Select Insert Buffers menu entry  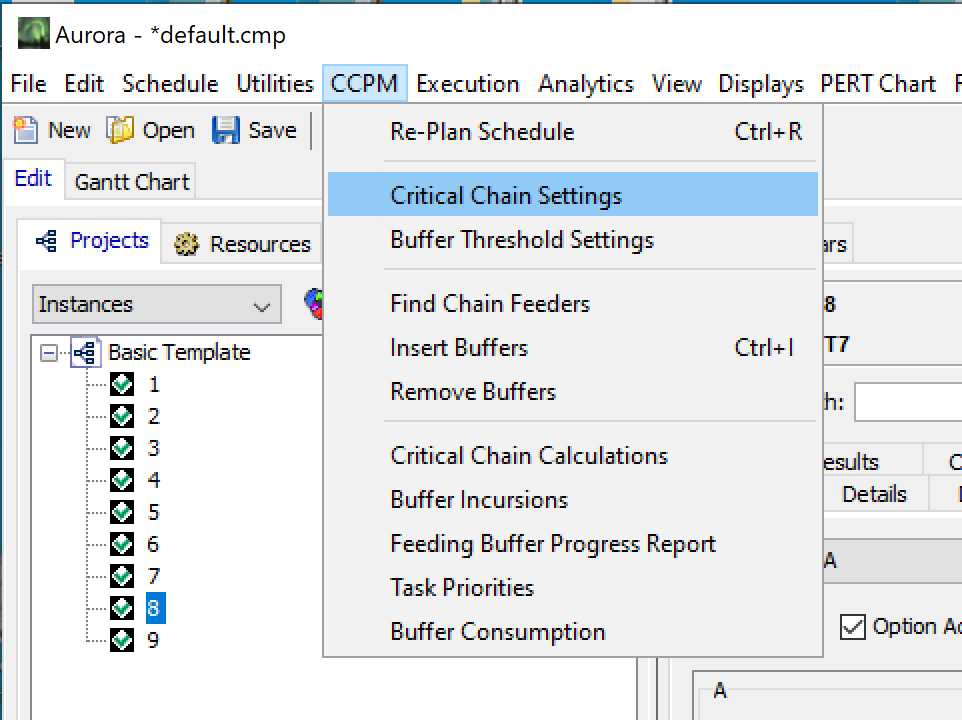click(x=459, y=348)
